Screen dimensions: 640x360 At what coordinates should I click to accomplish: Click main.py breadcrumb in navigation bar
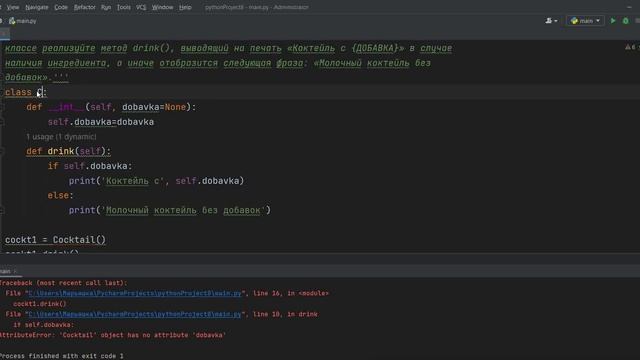click(x=23, y=21)
